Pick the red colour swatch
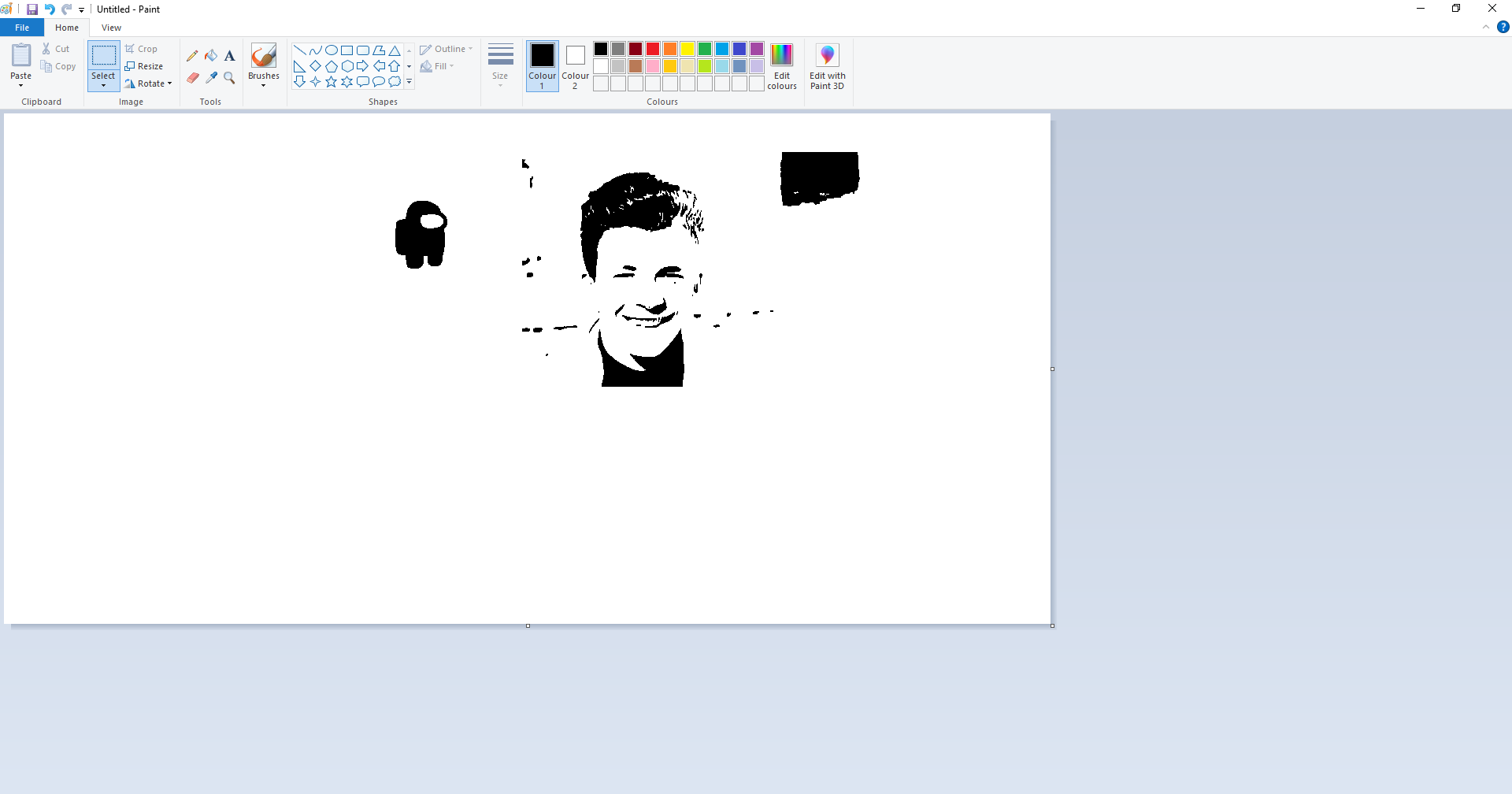 (653, 49)
